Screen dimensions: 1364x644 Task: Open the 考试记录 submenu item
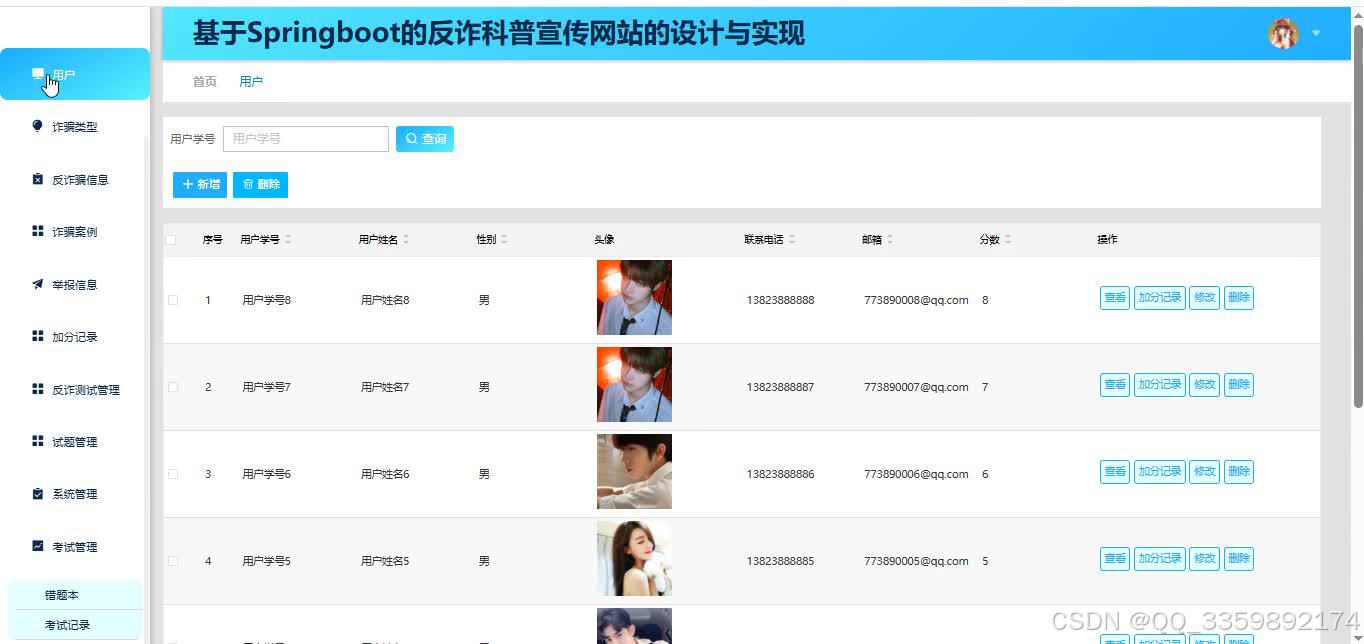pyautogui.click(x=76, y=625)
